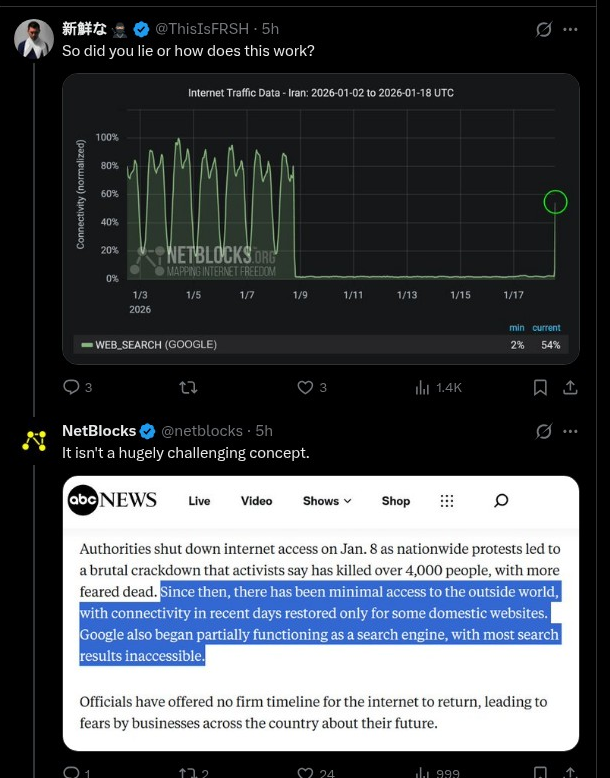The image size is (610, 778).
Task: Expand Shows menu in ABC News screenshot
Action: click(327, 501)
